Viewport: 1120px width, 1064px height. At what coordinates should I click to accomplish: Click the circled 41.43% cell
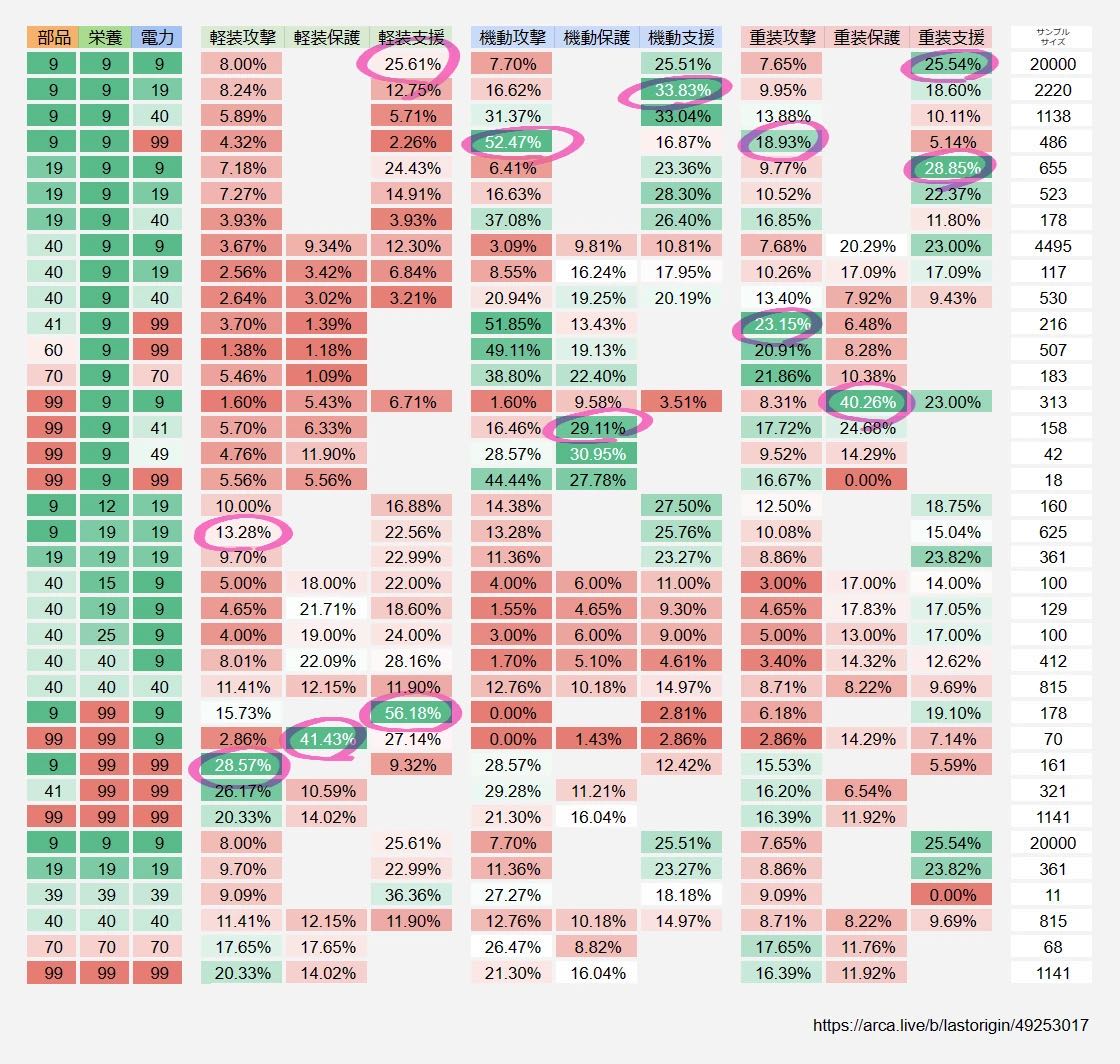tap(327, 739)
